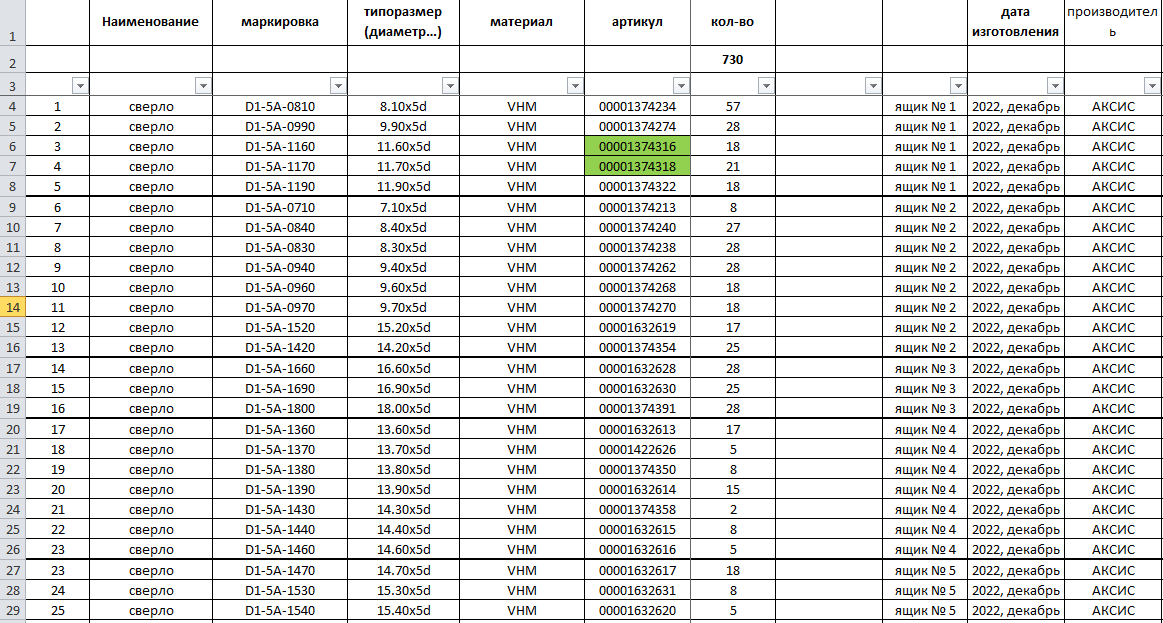Select row header 29
Screen dimensions: 1163x623
[x=14, y=610]
